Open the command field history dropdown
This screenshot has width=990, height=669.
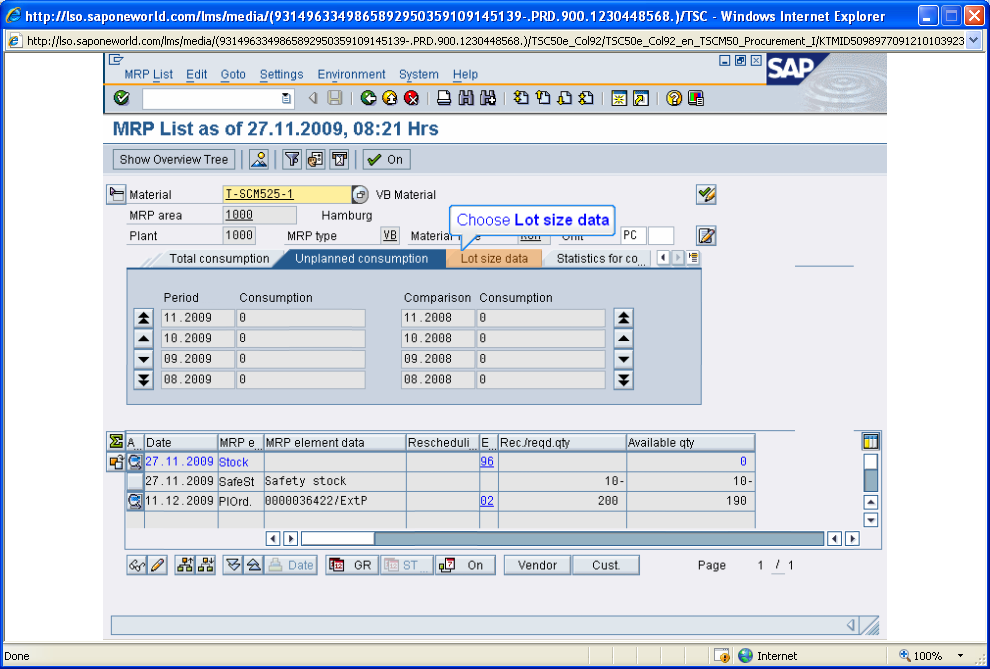click(x=286, y=98)
